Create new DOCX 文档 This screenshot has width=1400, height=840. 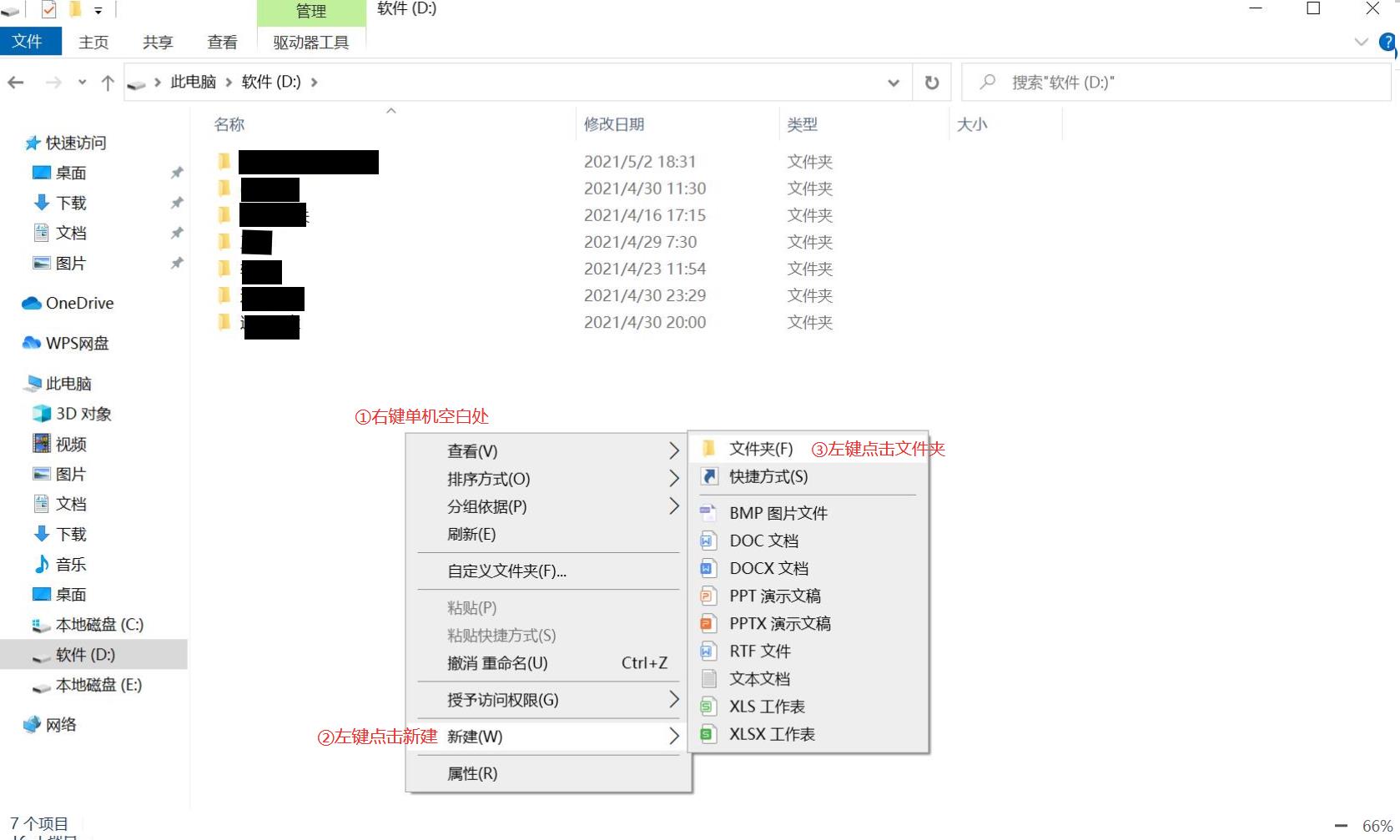[808, 568]
